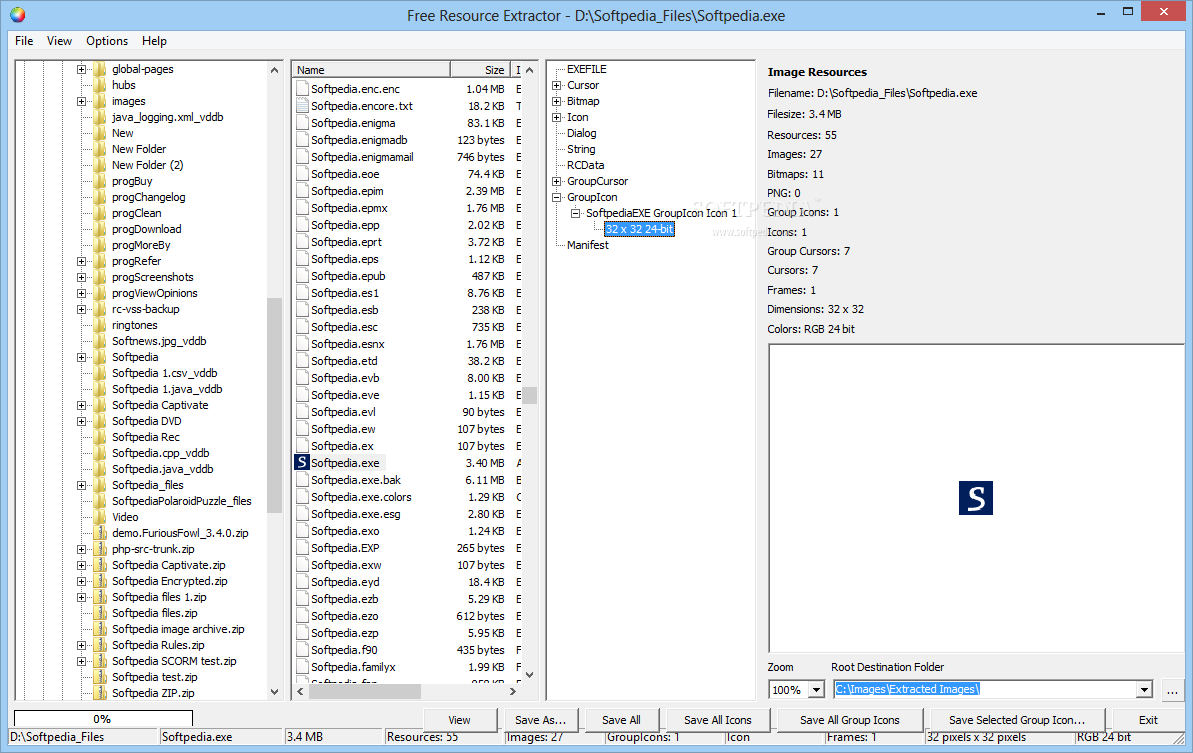Expand the Softpedia_files folder
Screen dimensions: 1193x753
click(81, 485)
